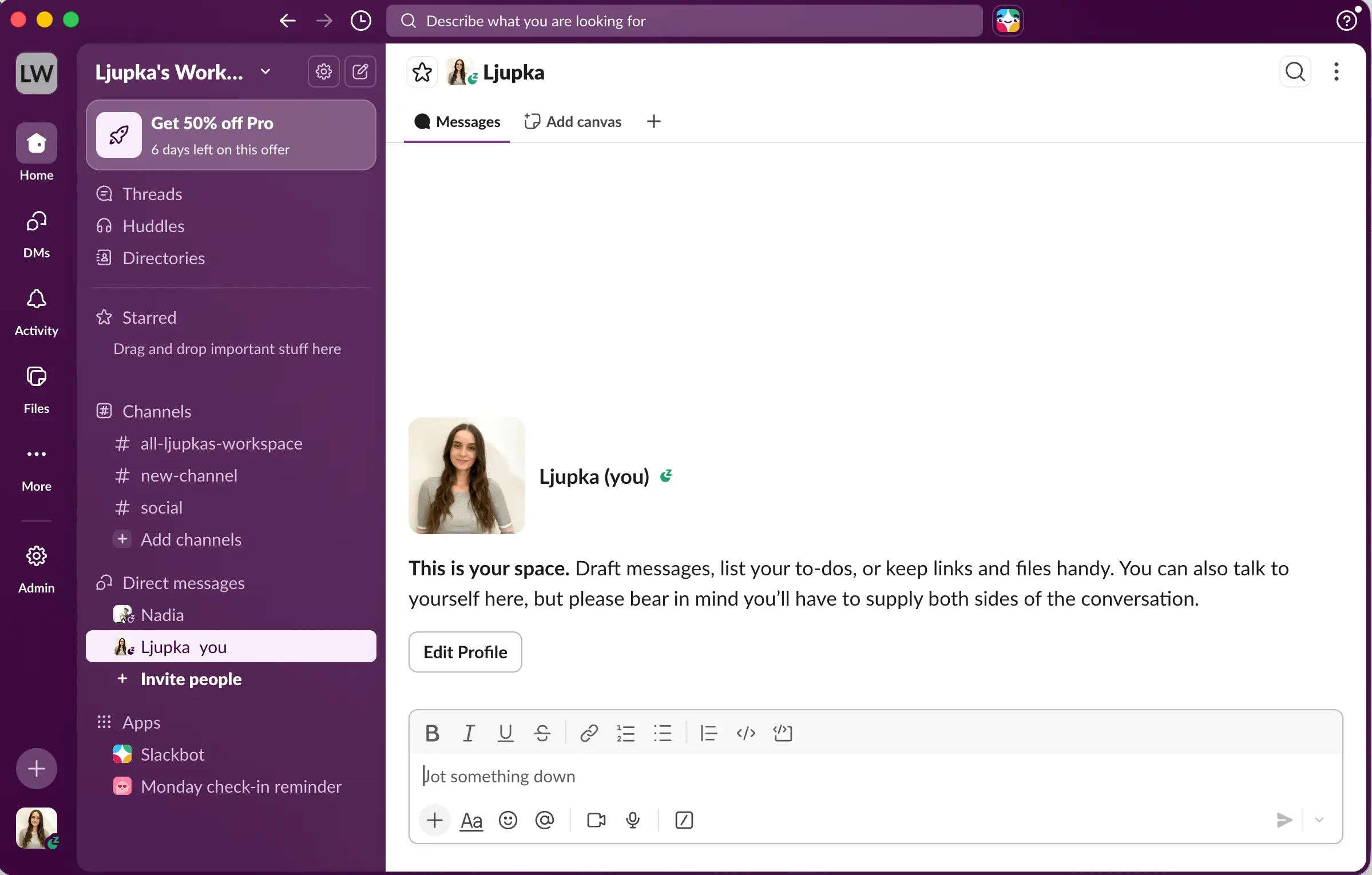This screenshot has height=875, width=1372.
Task: Open the social channel
Action: pyautogui.click(x=231, y=507)
